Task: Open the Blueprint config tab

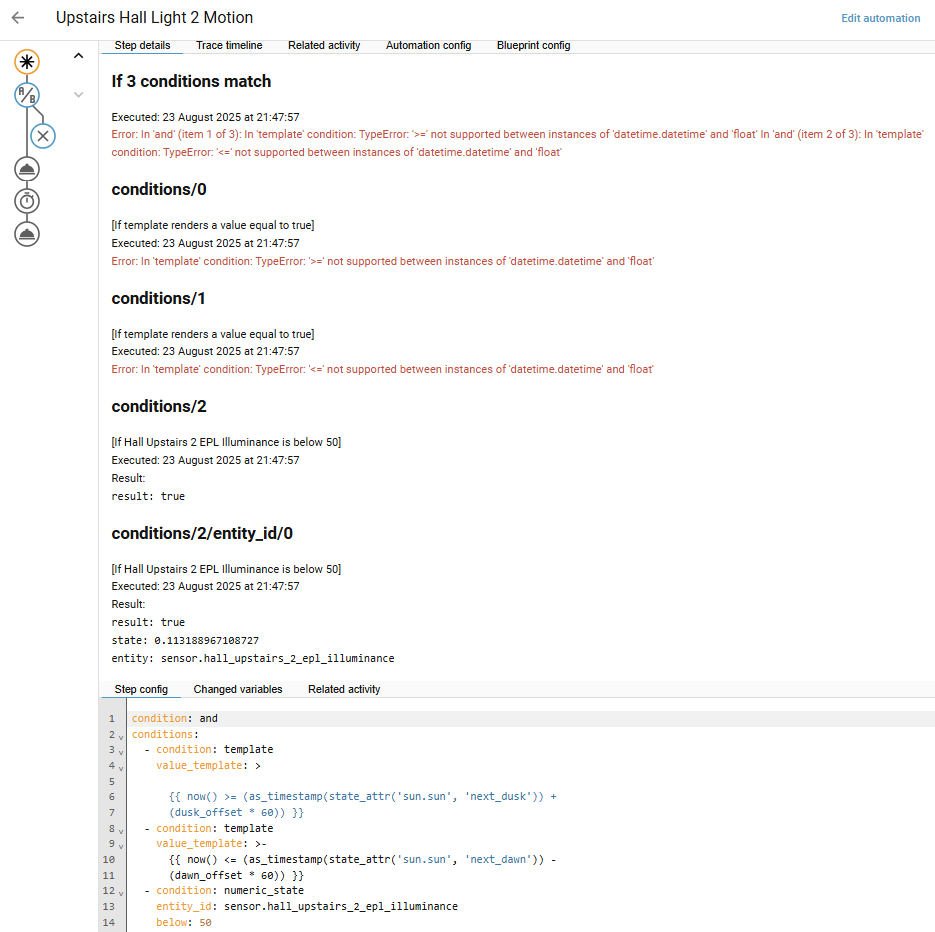Action: [533, 45]
